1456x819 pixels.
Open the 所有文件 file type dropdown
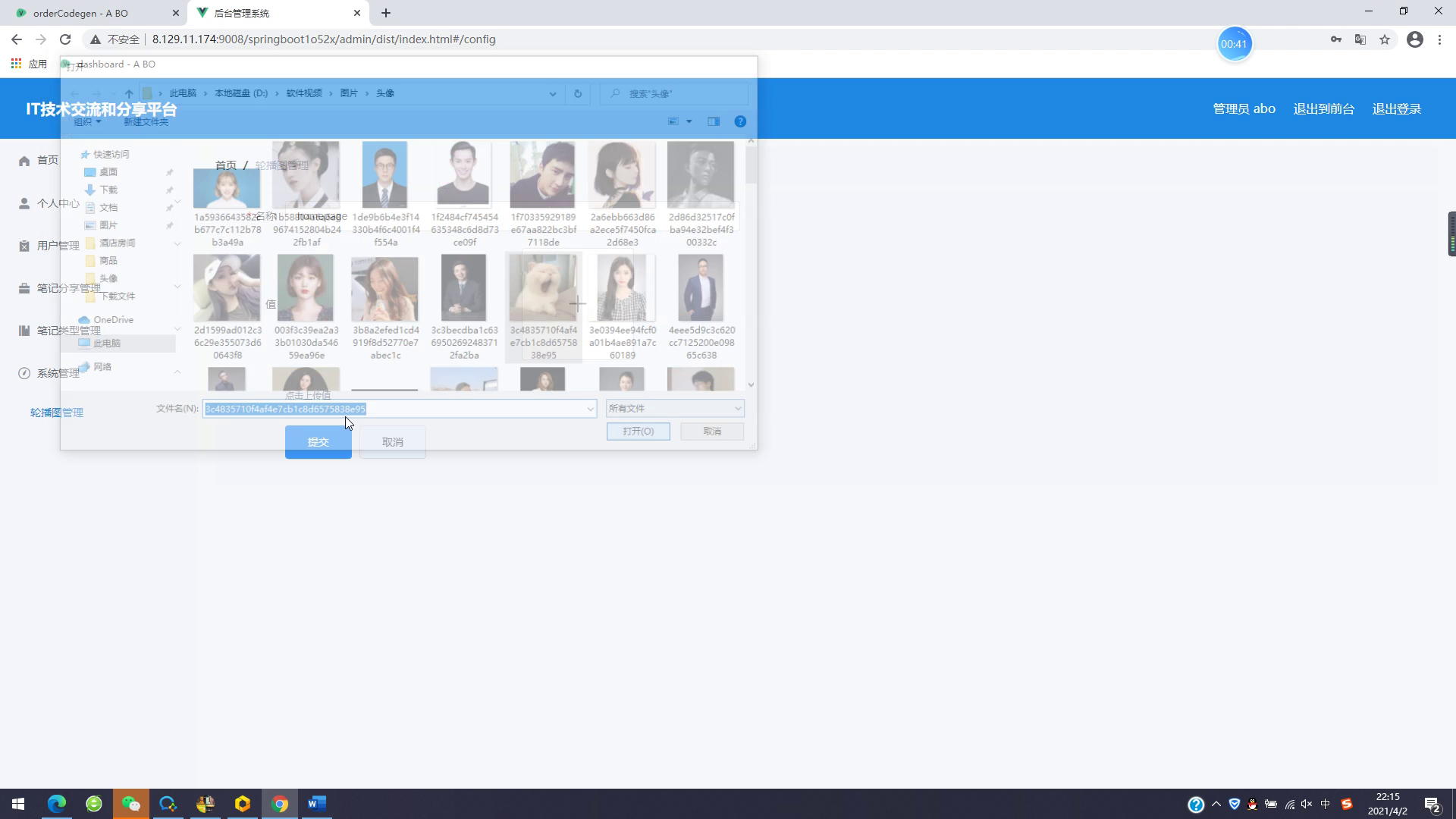tap(675, 409)
